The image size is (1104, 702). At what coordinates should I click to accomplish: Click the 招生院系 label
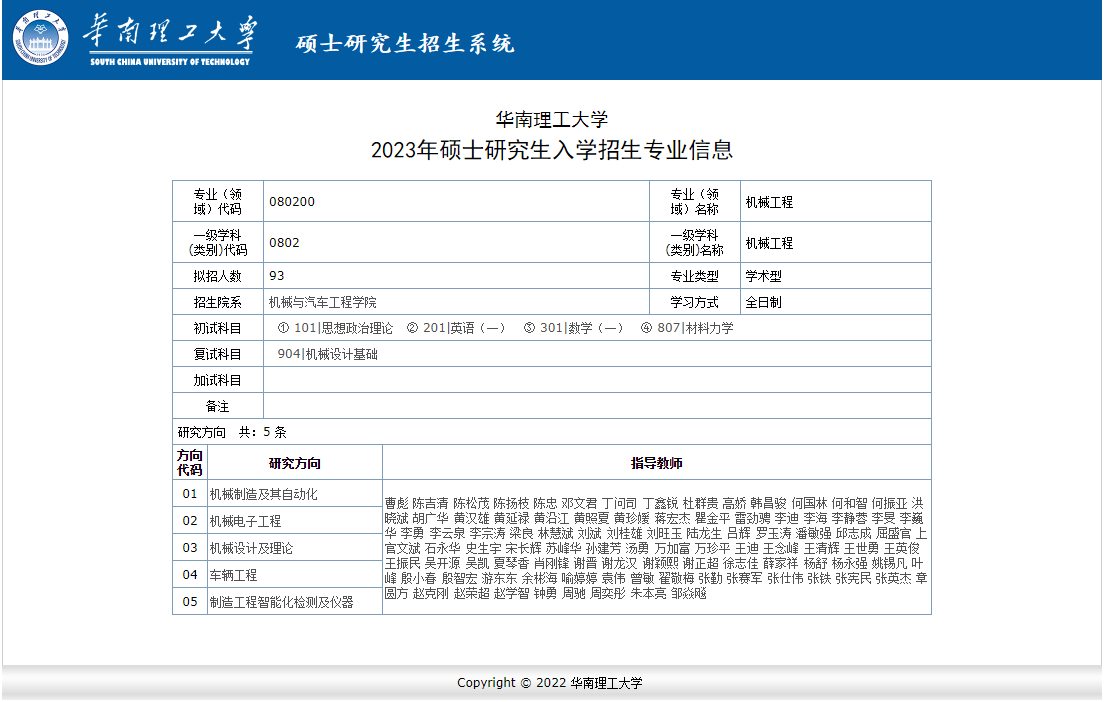[x=218, y=302]
